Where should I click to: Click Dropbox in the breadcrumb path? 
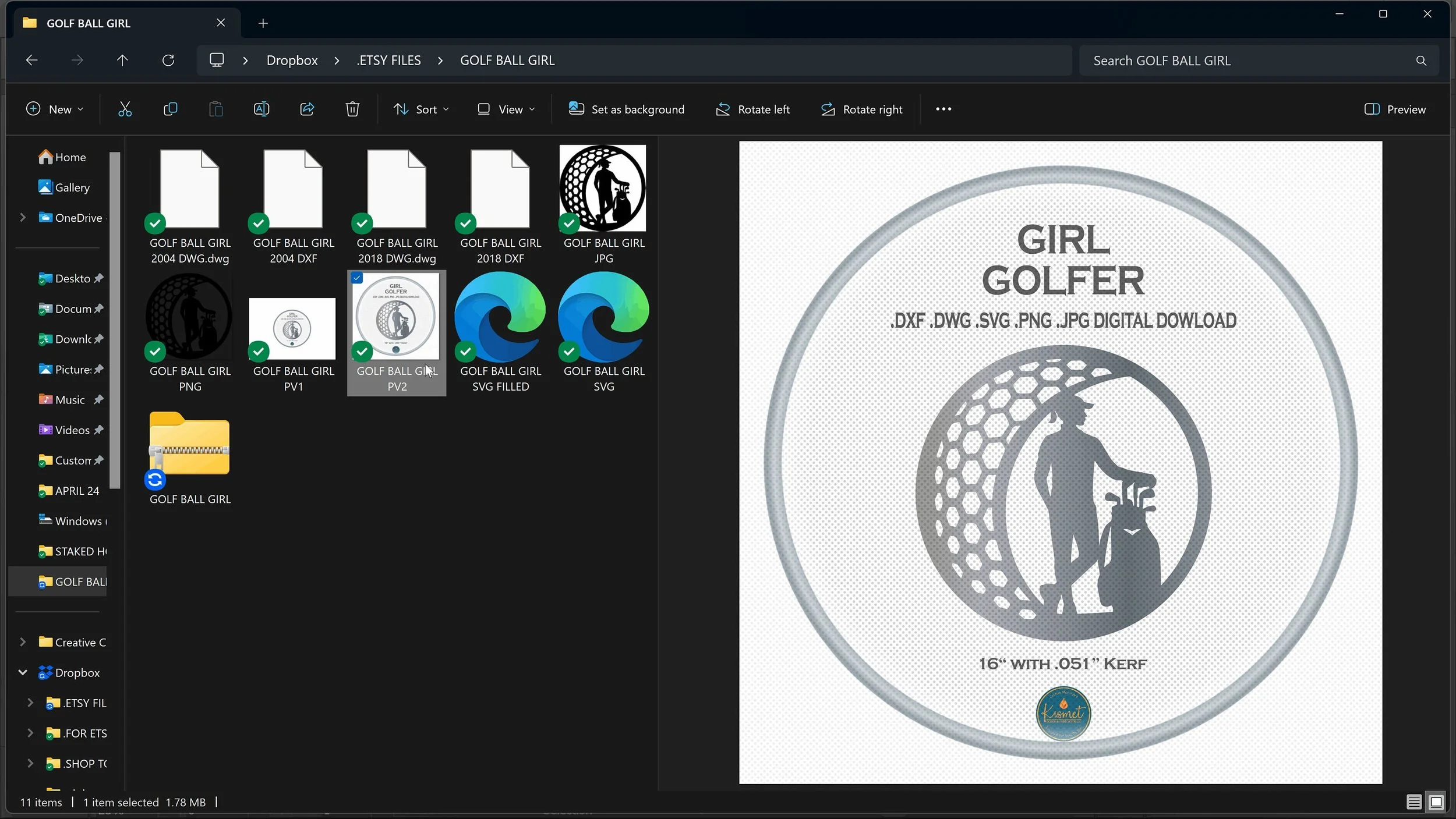click(292, 61)
